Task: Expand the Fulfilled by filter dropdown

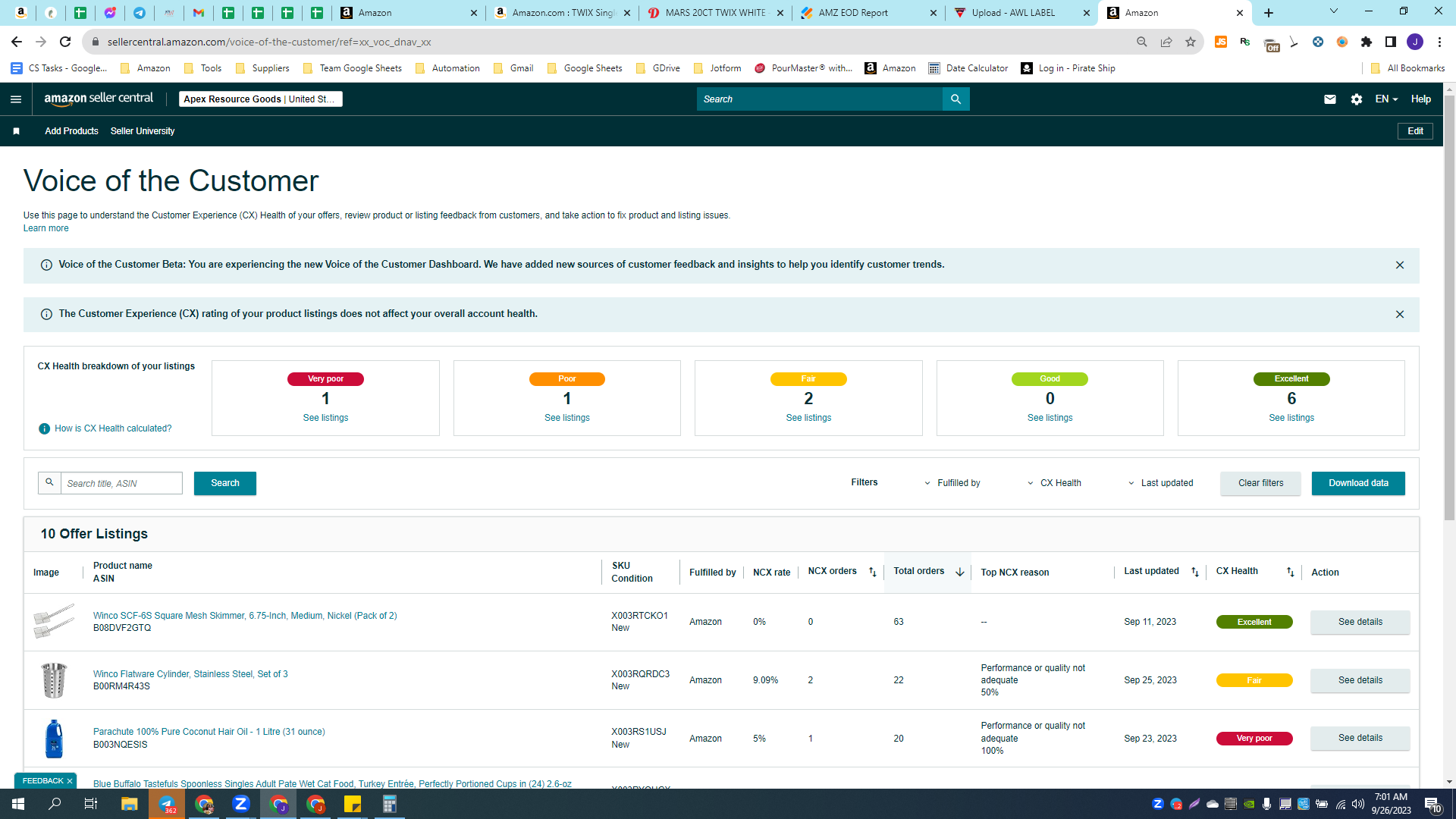Action: coord(952,484)
